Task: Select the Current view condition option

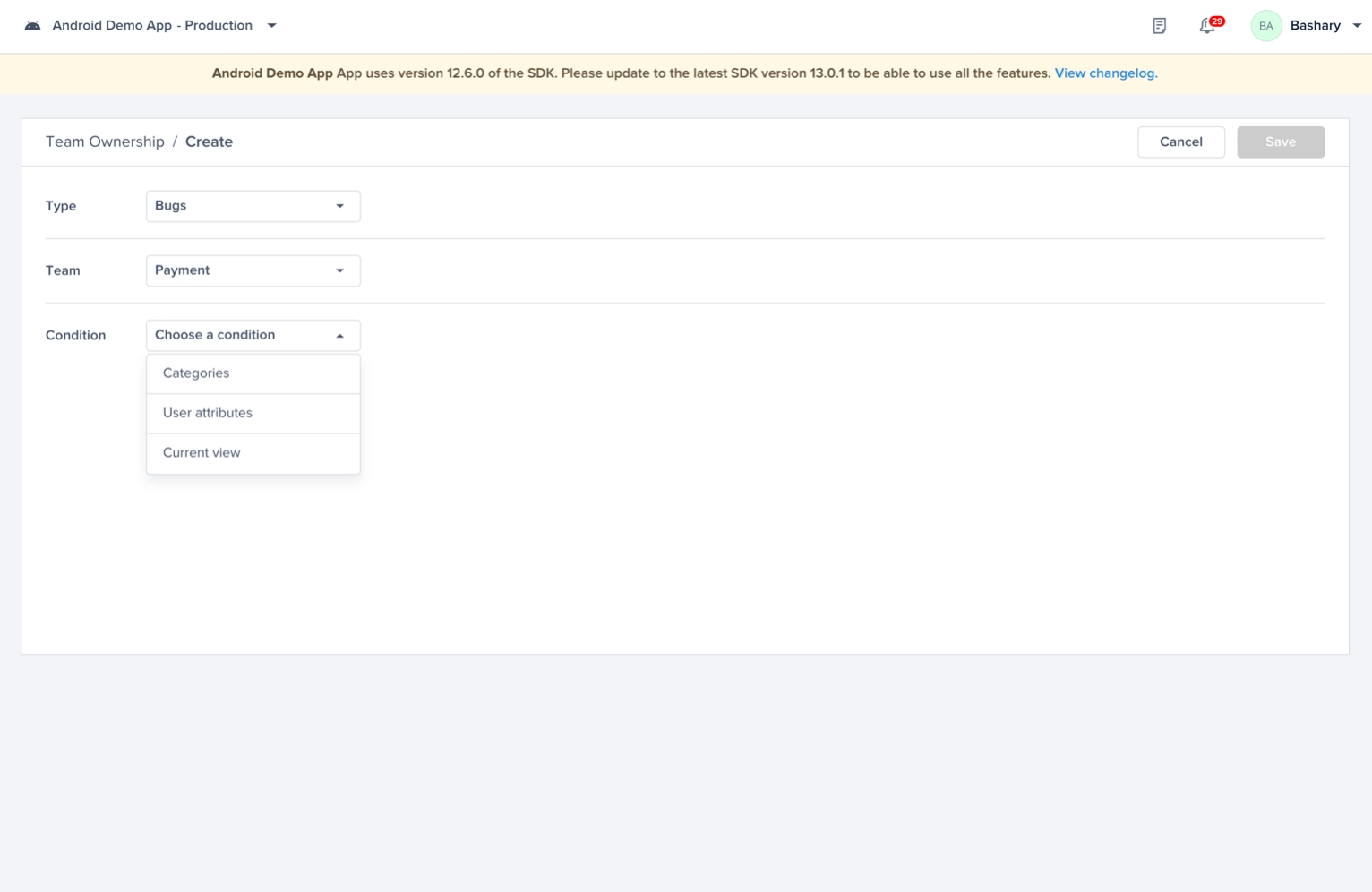Action: click(202, 453)
